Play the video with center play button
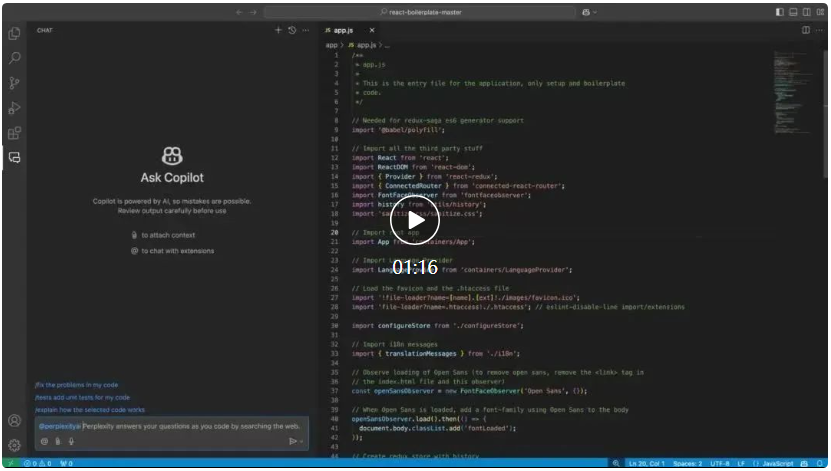Image resolution: width=831 pixels, height=471 pixels. (x=415, y=223)
